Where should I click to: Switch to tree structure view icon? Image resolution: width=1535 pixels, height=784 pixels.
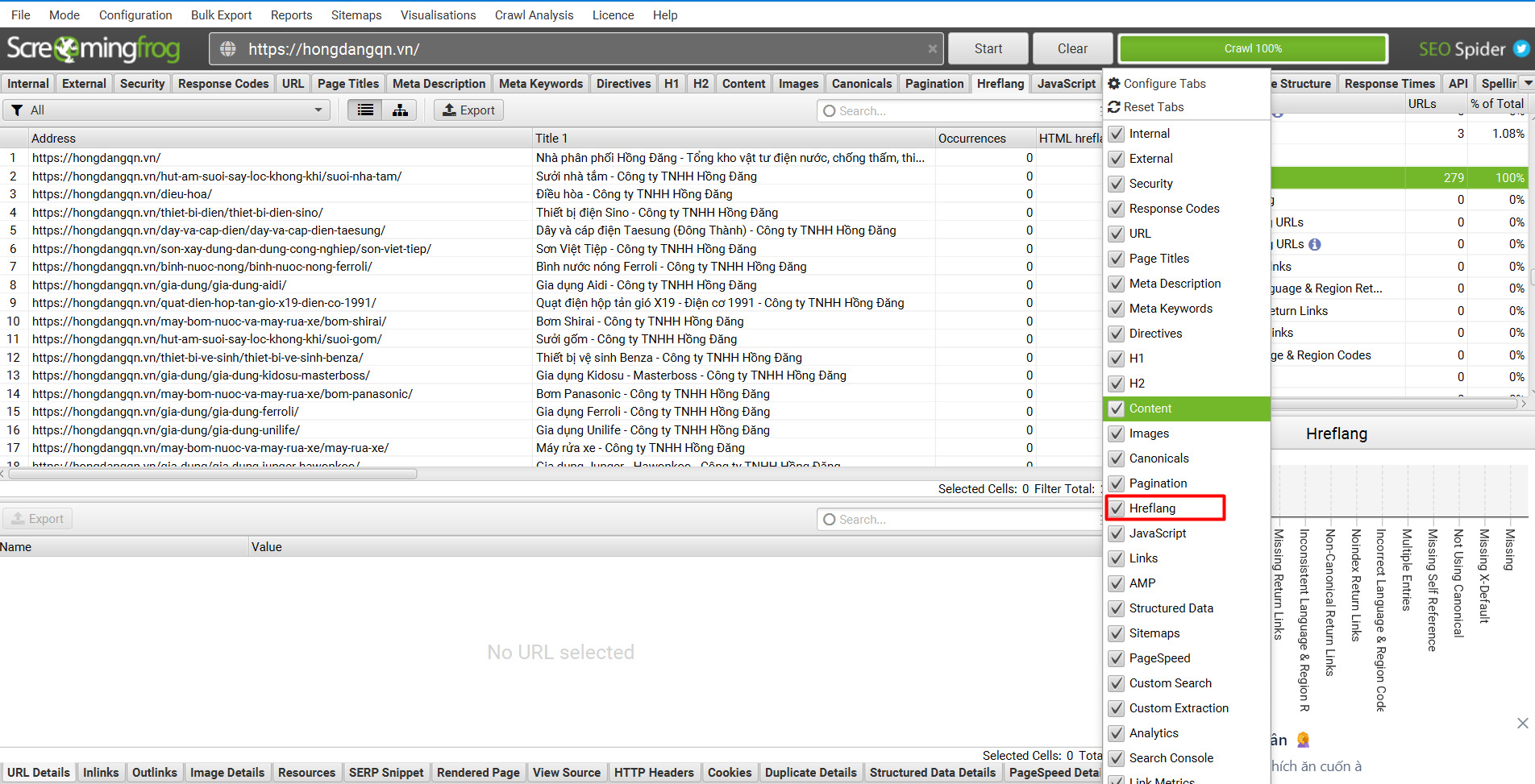click(400, 110)
